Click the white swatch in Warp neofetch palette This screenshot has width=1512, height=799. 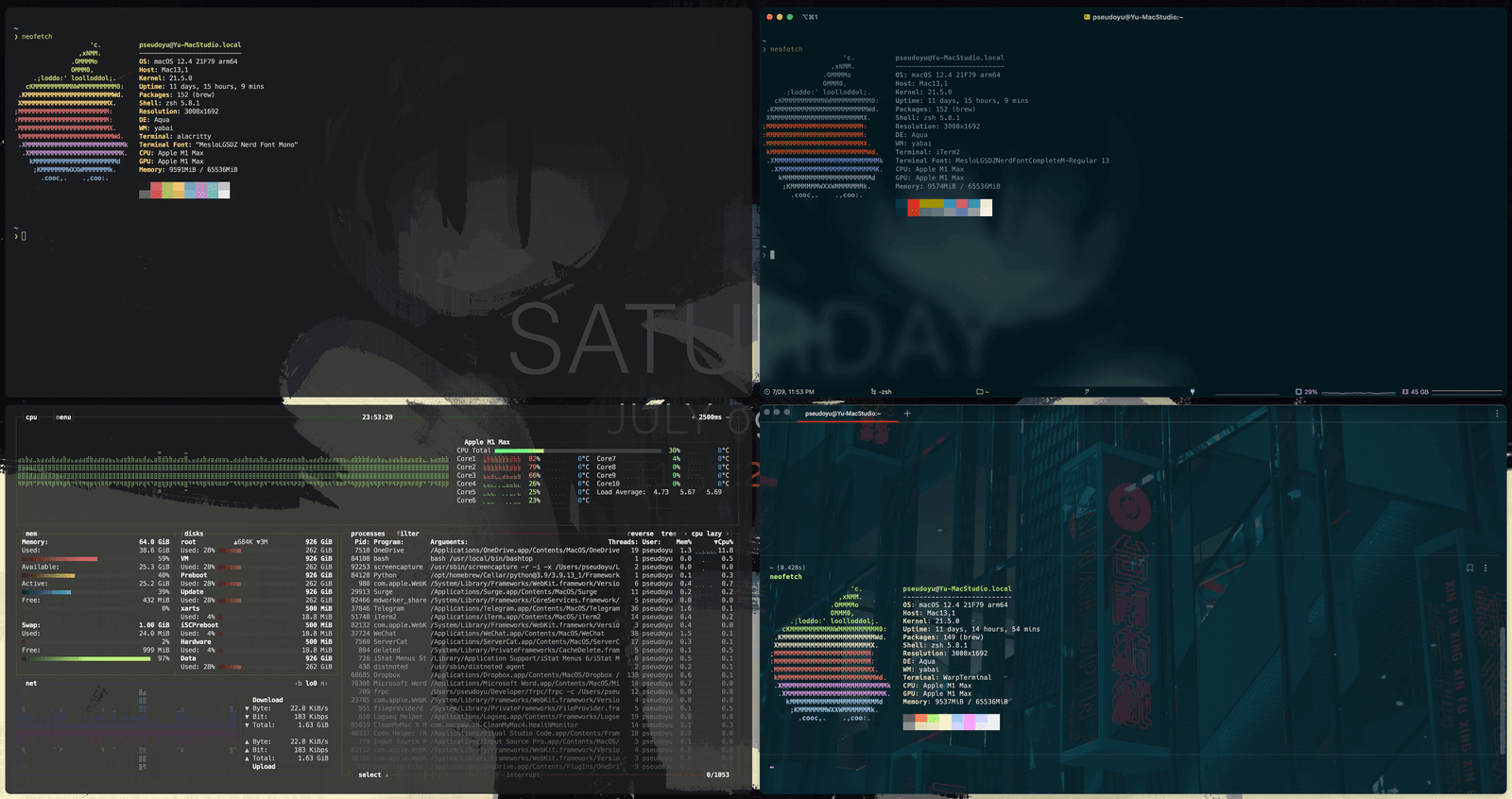click(x=993, y=722)
